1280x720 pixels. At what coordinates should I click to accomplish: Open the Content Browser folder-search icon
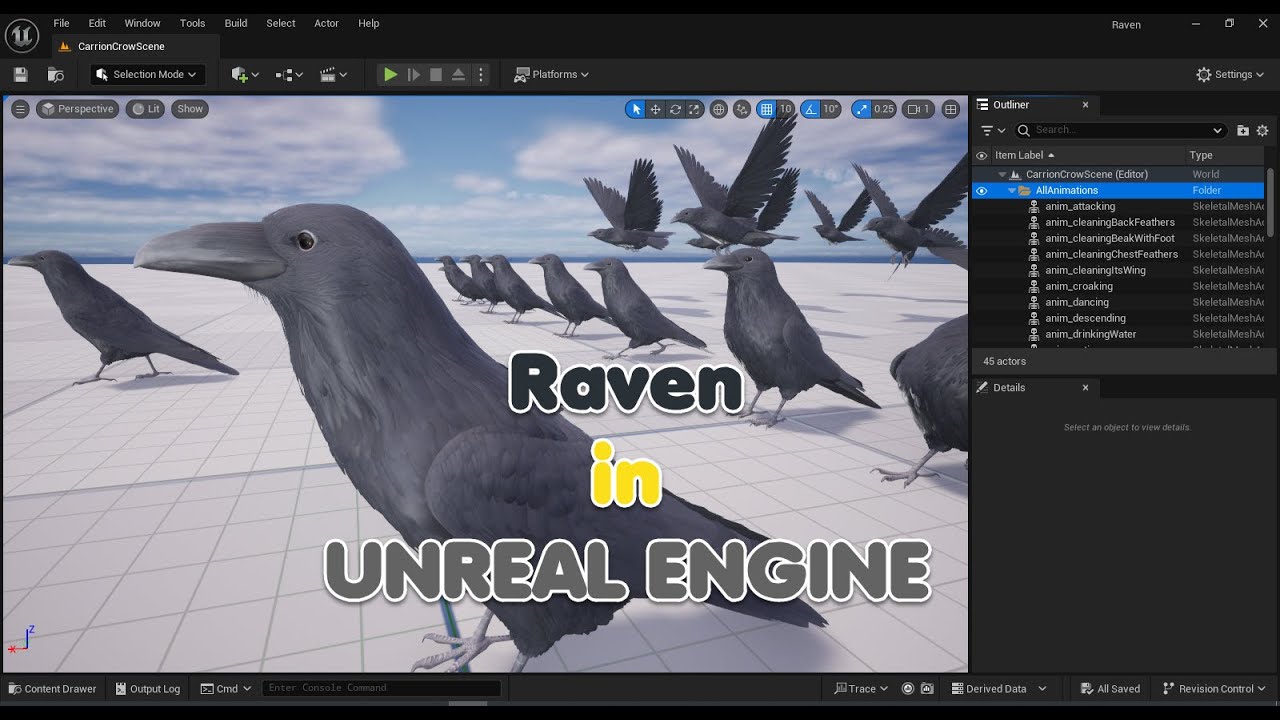(56, 74)
